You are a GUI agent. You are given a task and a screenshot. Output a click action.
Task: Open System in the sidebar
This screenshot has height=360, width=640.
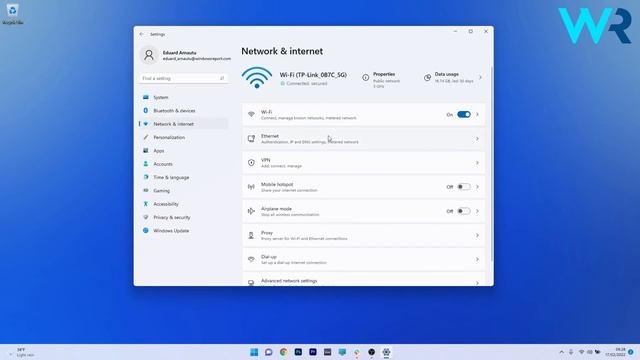[183, 97]
